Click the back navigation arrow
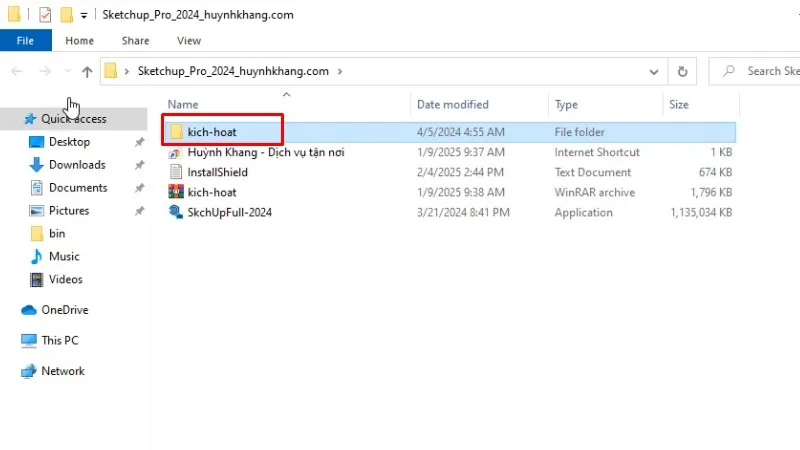The image size is (800, 450). (x=17, y=71)
